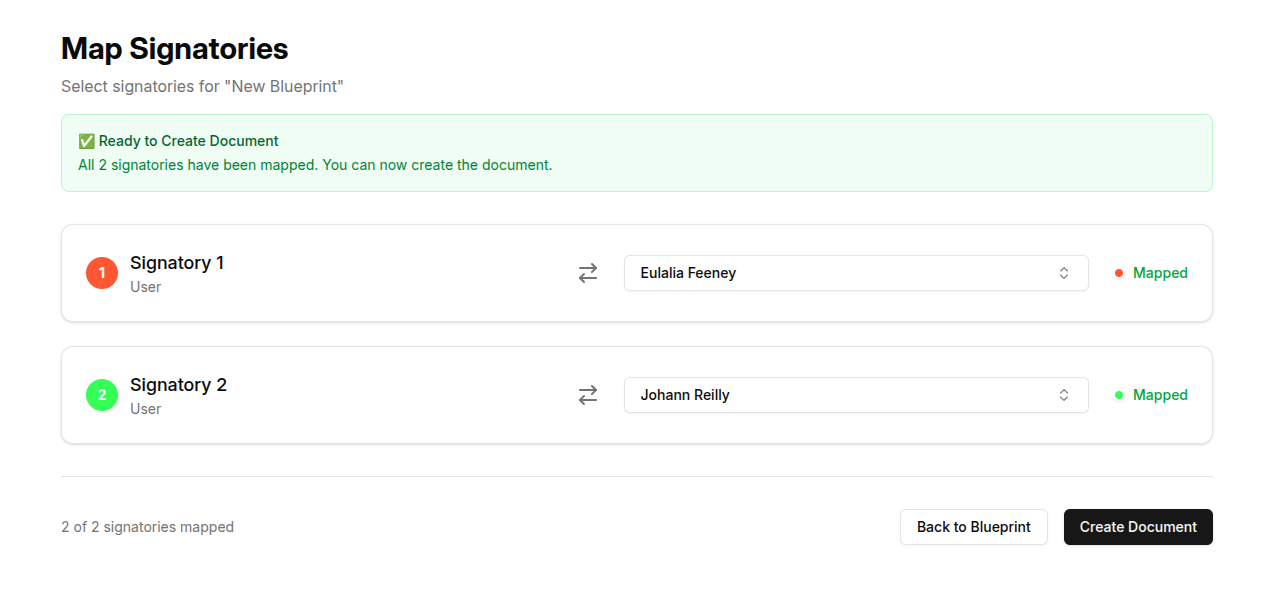Click the Ready to Create Document banner
This screenshot has height=601, width=1283.
(636, 152)
